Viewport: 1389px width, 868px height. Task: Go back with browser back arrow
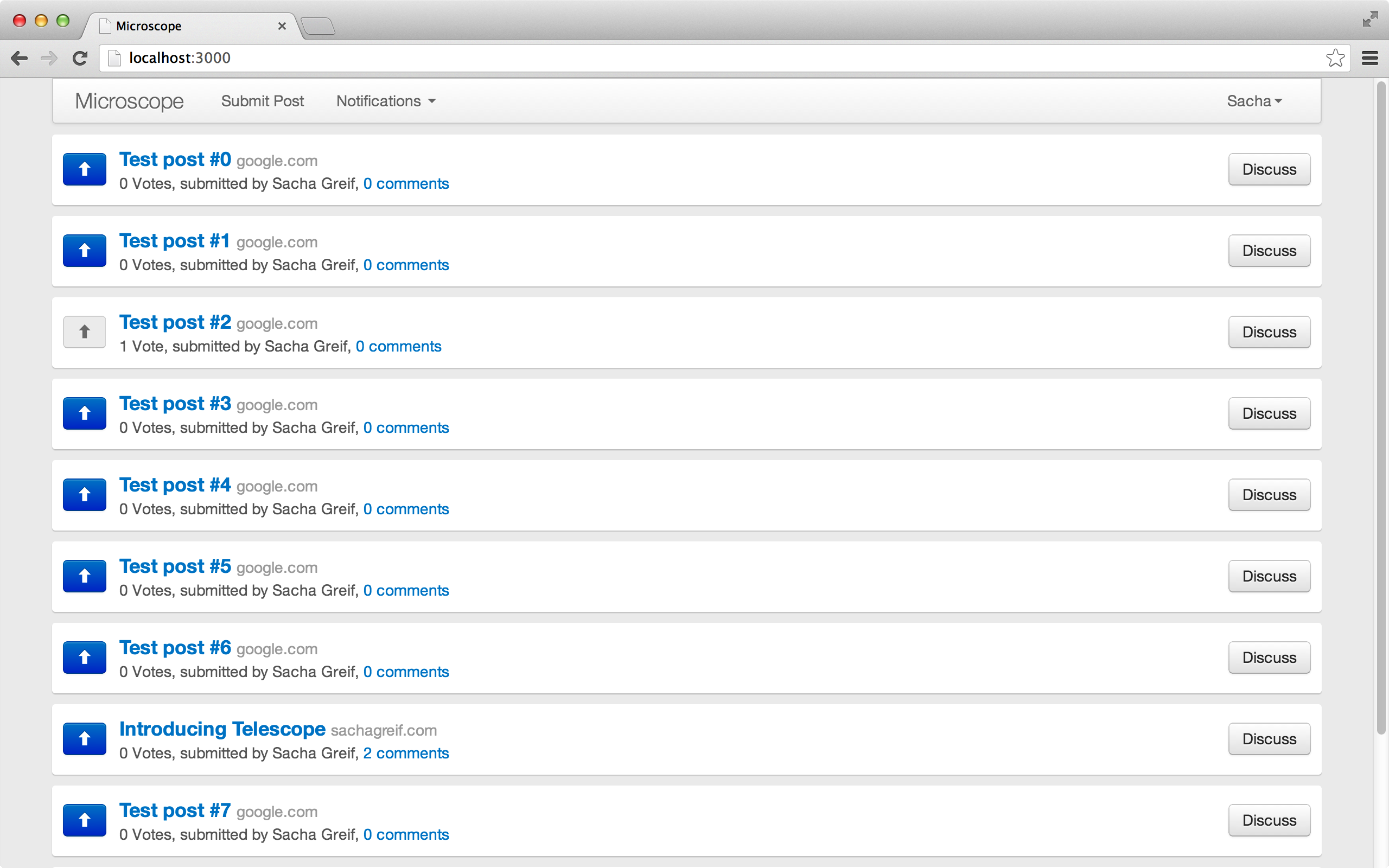point(19,58)
